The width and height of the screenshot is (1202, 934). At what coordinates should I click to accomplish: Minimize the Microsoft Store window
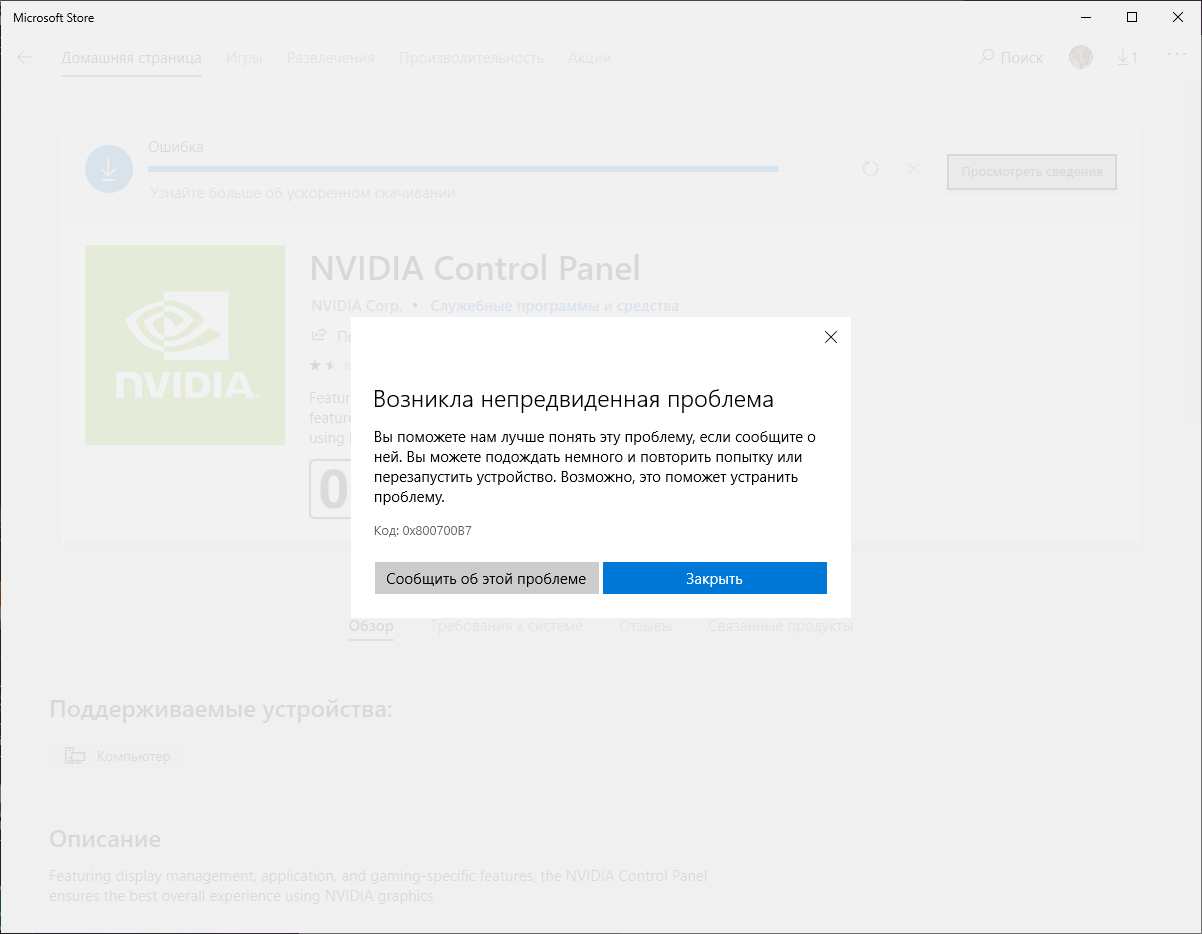1086,17
